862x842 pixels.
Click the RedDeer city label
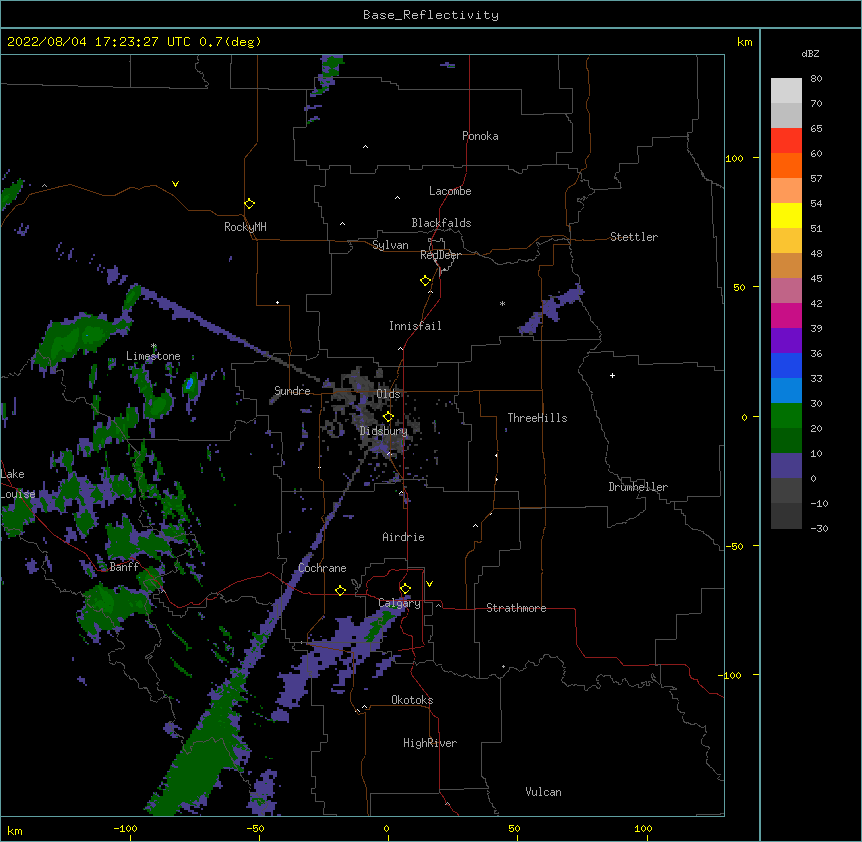click(x=440, y=255)
